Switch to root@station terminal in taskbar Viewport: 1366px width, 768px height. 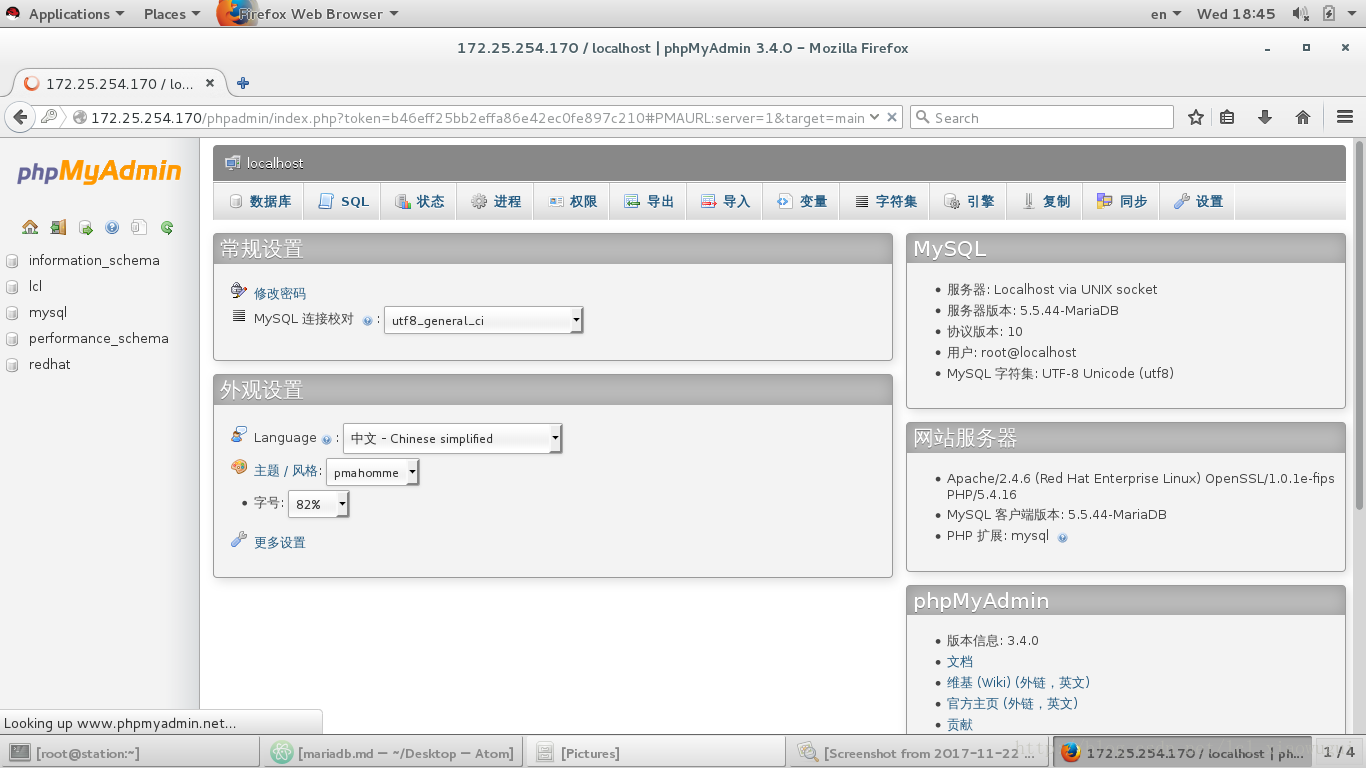(131, 753)
